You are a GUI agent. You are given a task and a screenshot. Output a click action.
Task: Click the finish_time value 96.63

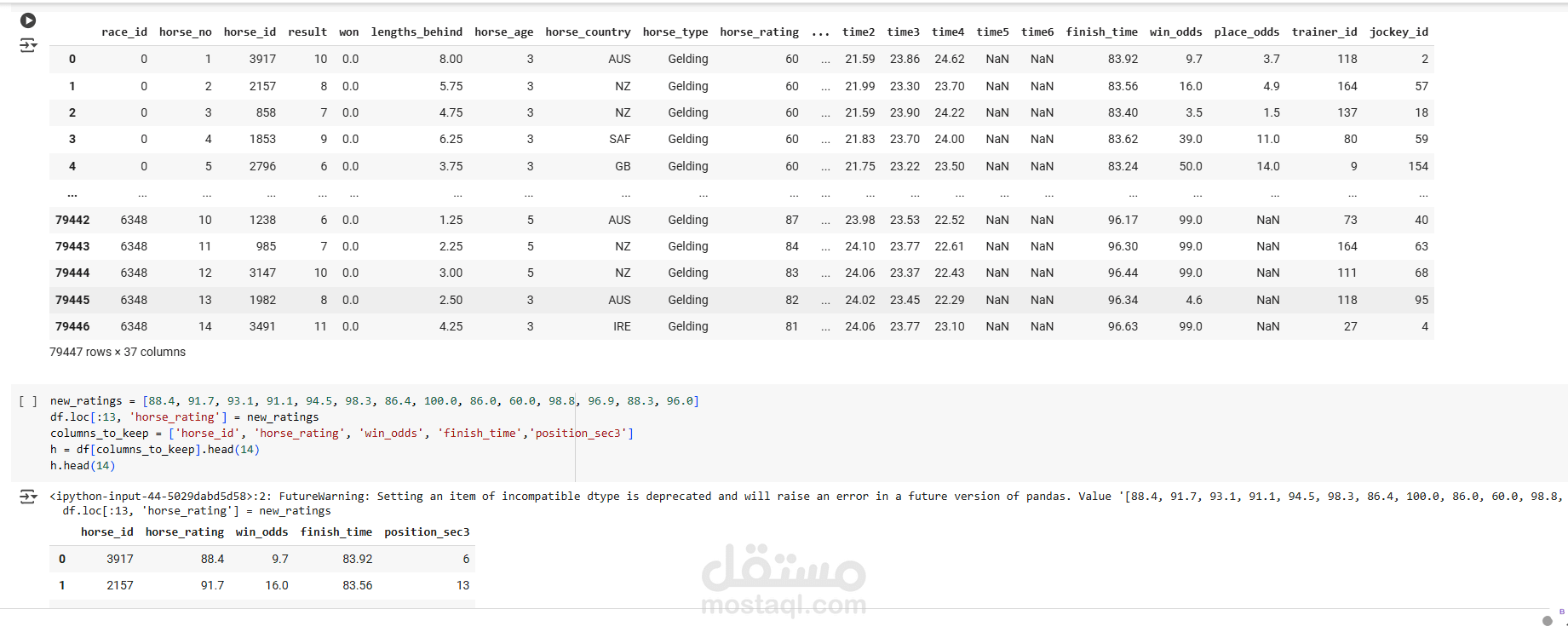pos(1123,327)
